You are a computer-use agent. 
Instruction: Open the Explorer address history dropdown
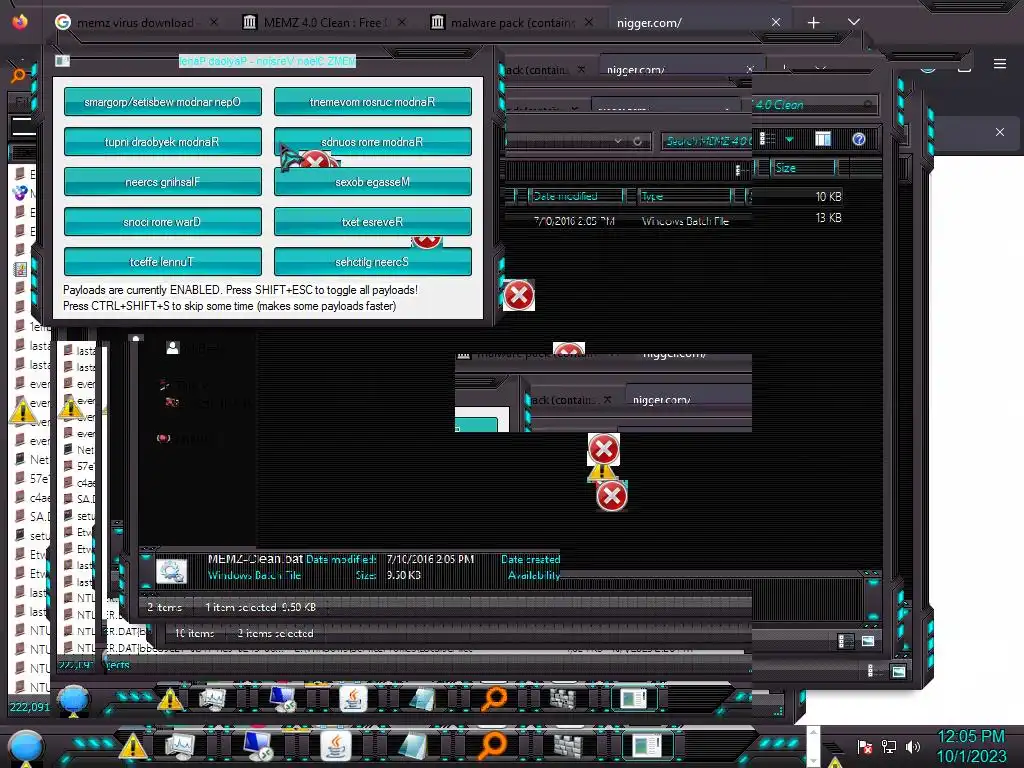(x=617, y=141)
